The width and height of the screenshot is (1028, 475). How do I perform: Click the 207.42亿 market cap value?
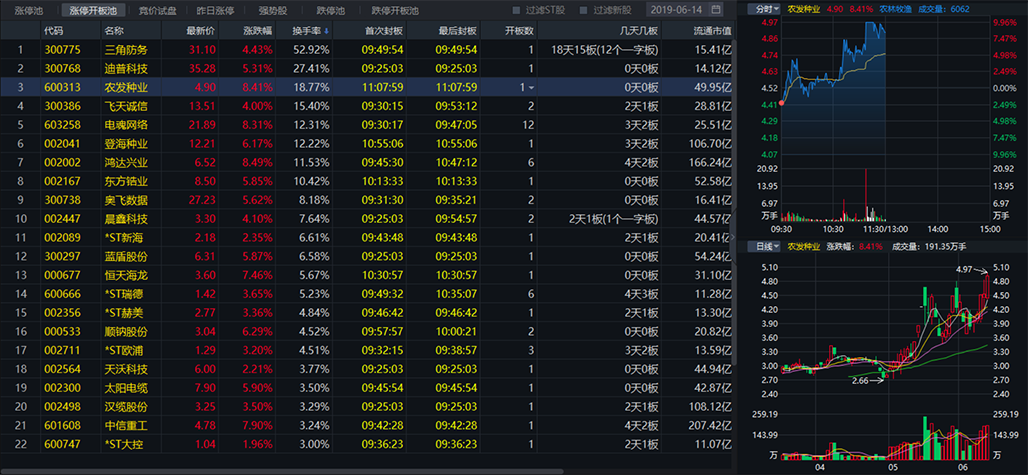pyautogui.click(x=711, y=425)
